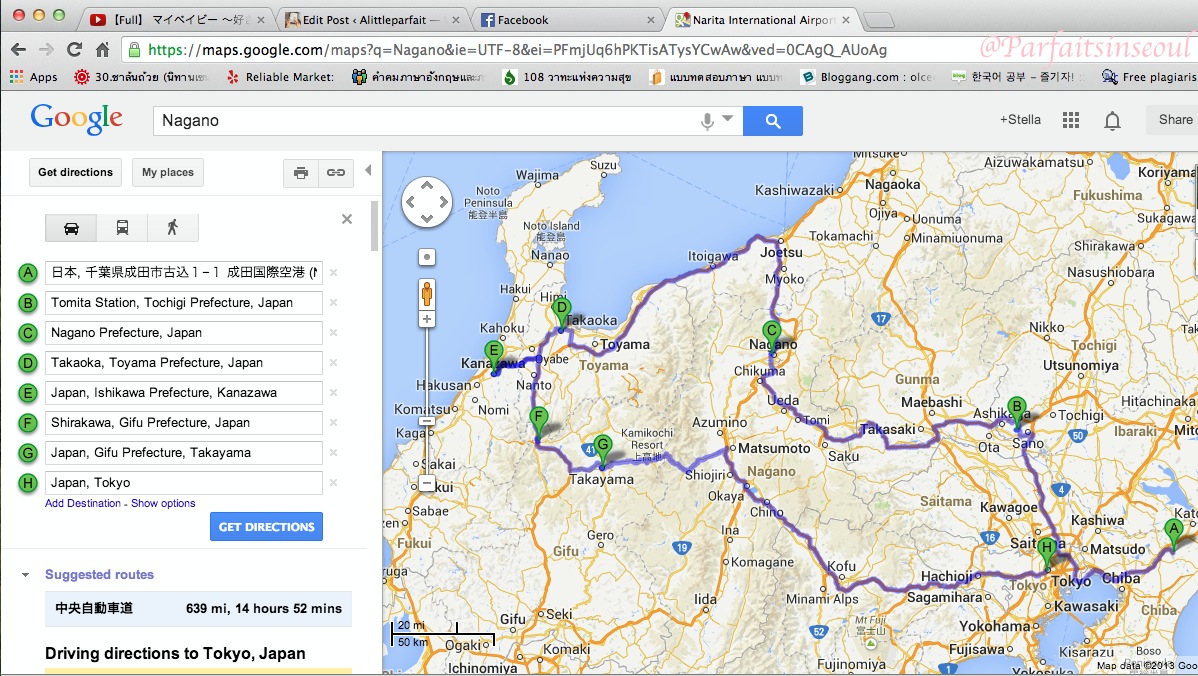Collapse the Suggested routes triangle
The image size is (1198, 676).
pyautogui.click(x=25, y=574)
